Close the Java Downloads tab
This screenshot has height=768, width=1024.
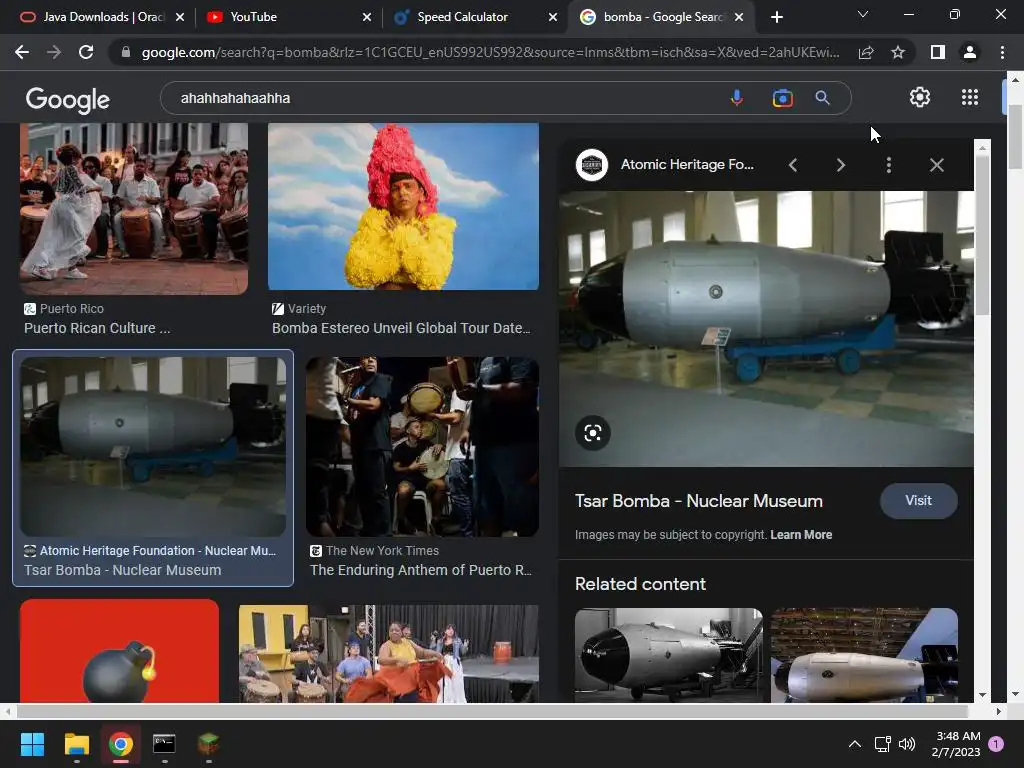coord(180,17)
